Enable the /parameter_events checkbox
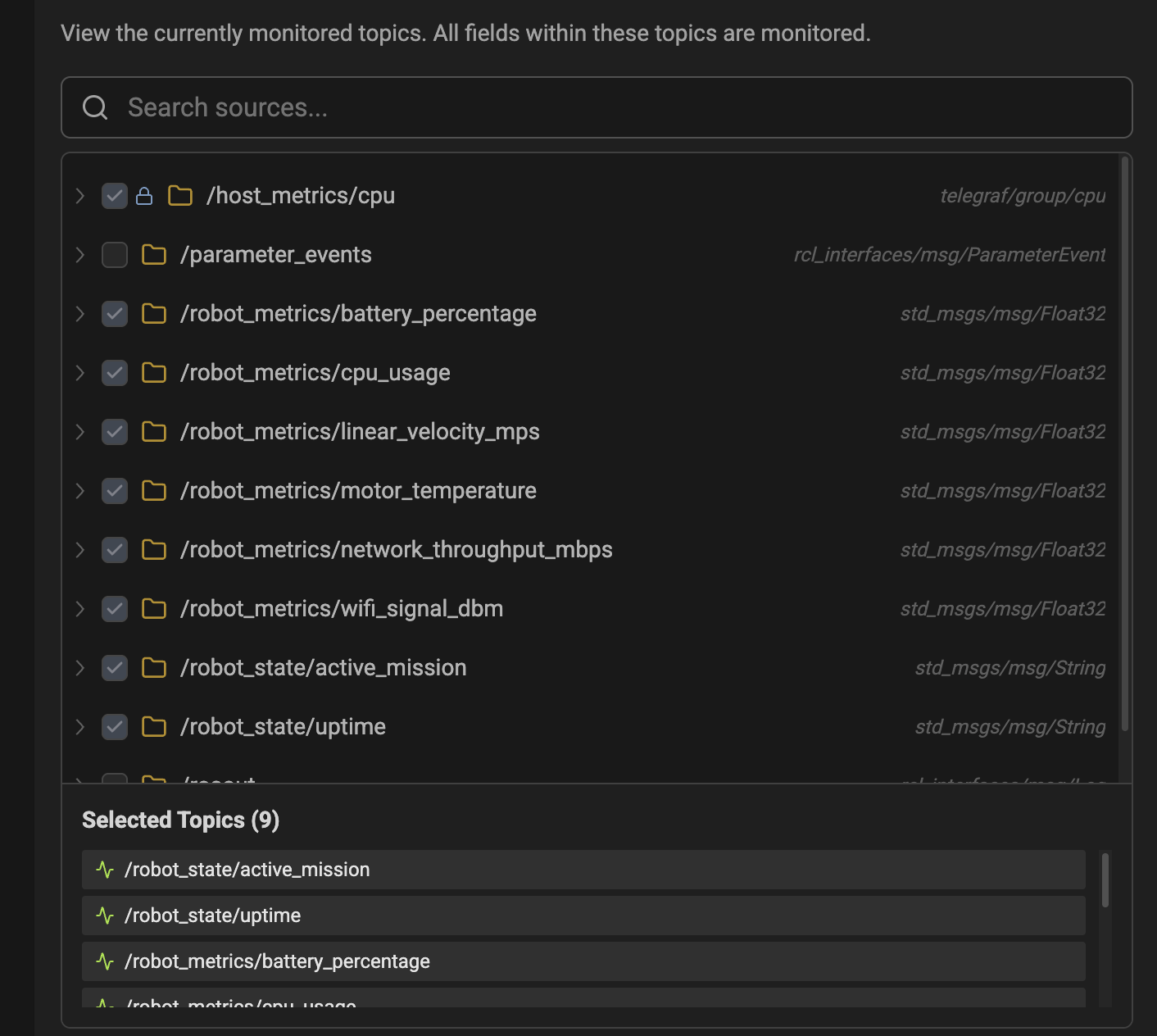Viewport: 1157px width, 1036px height. pos(114,254)
